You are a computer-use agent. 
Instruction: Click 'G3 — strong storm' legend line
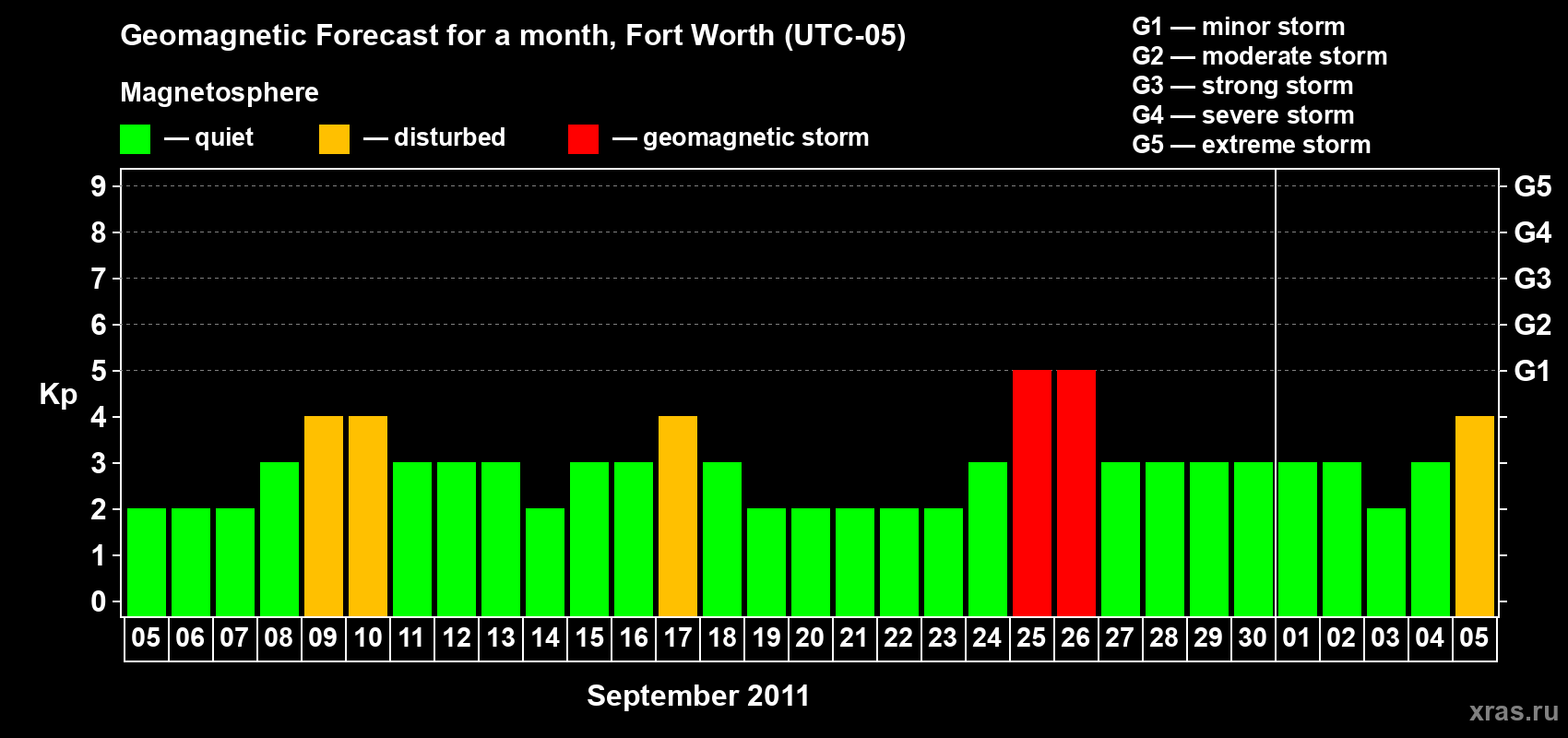pos(1242,86)
